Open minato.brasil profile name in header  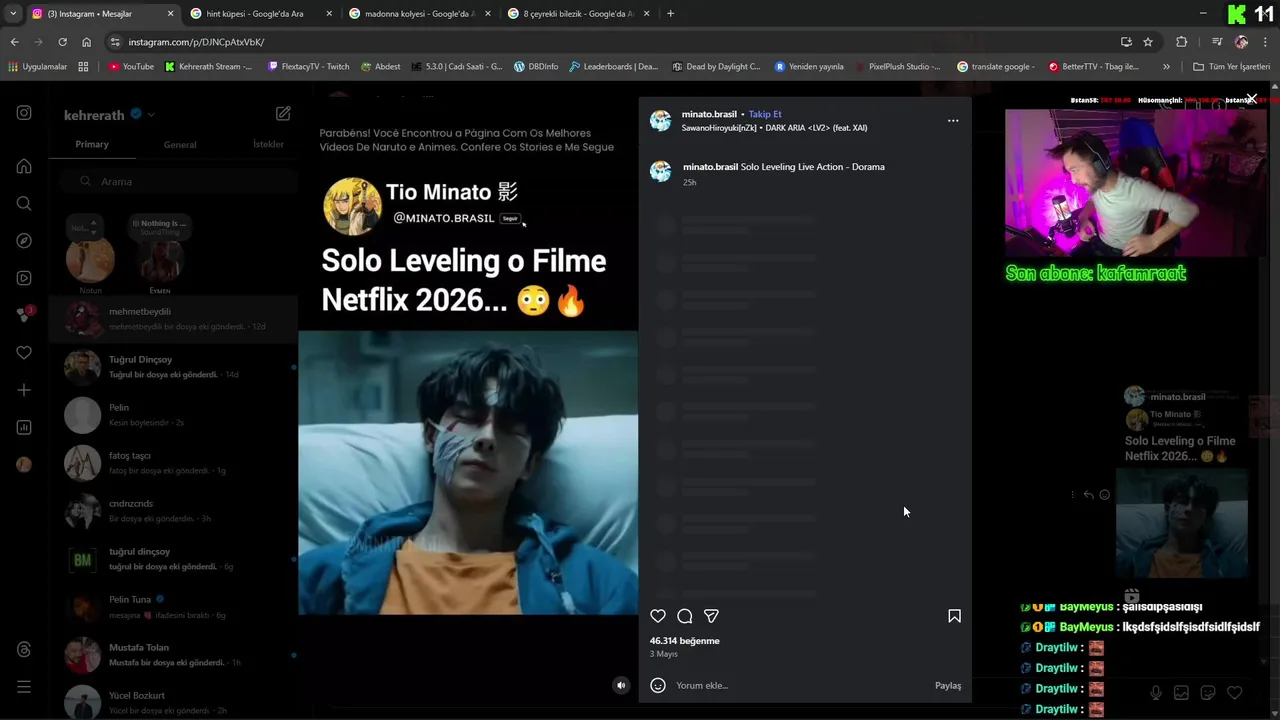click(709, 114)
